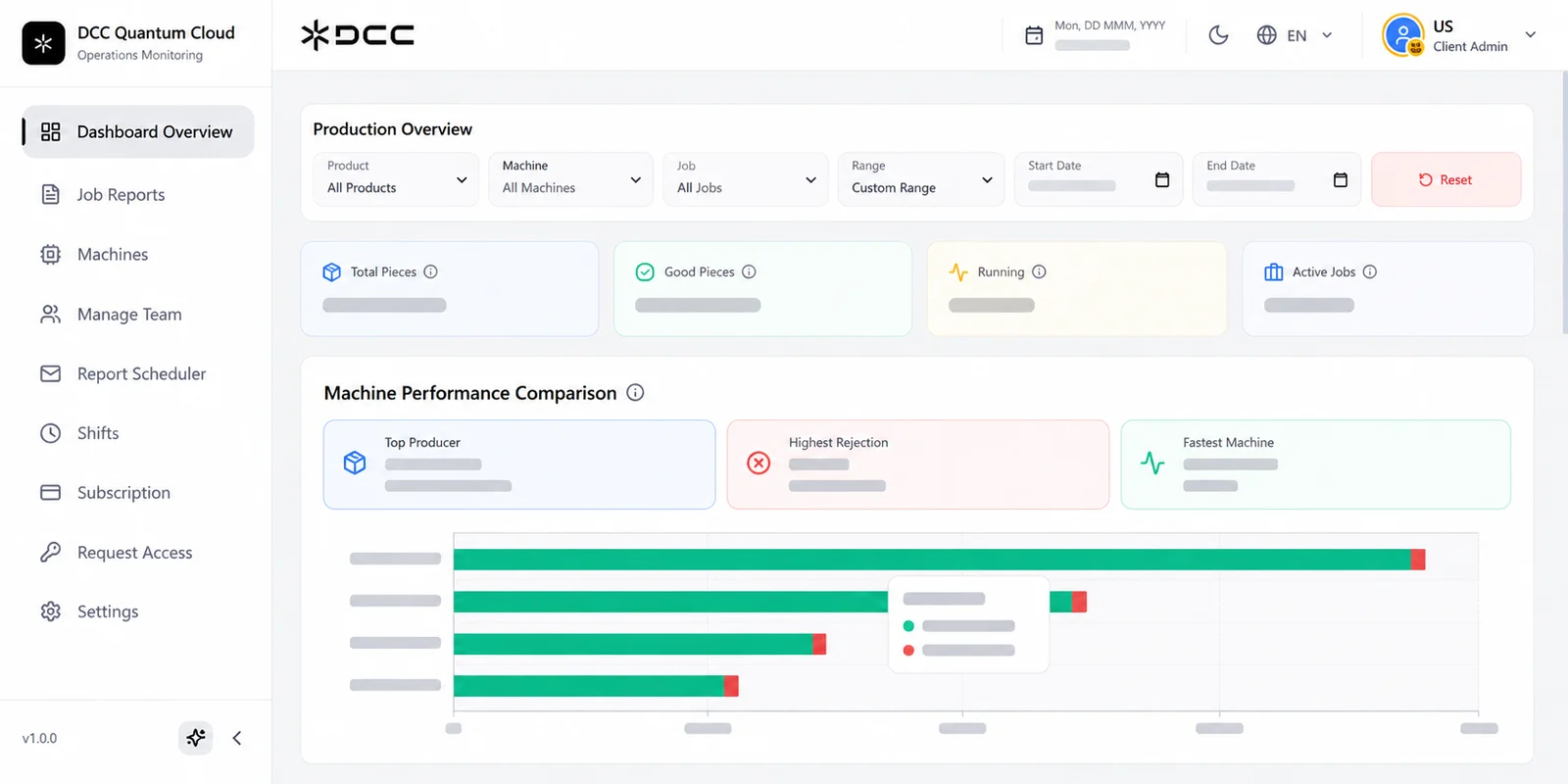Click the DCC Quantum Cloud asterisk logo icon
The width and height of the screenshot is (1568, 784).
pos(43,43)
